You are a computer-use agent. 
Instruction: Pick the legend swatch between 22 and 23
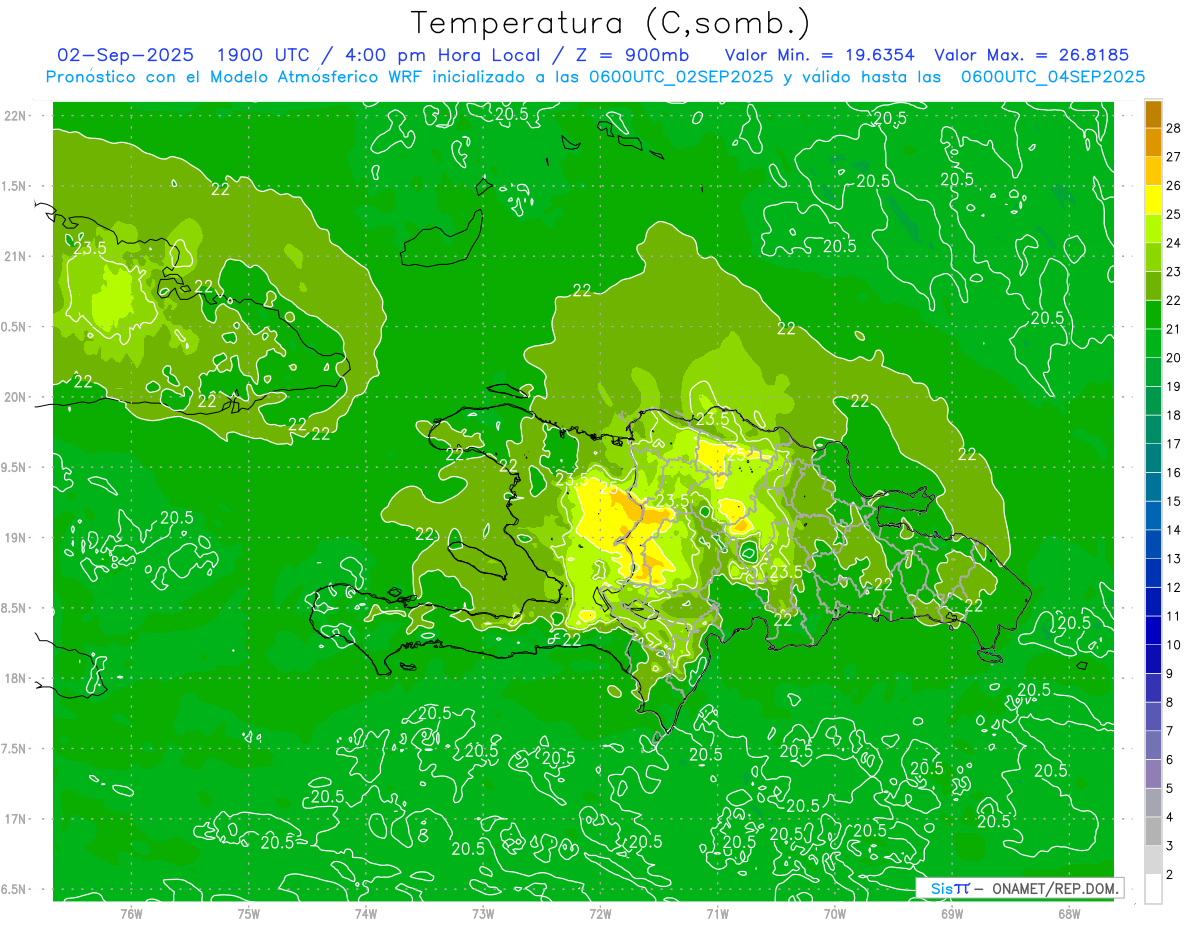[1153, 286]
